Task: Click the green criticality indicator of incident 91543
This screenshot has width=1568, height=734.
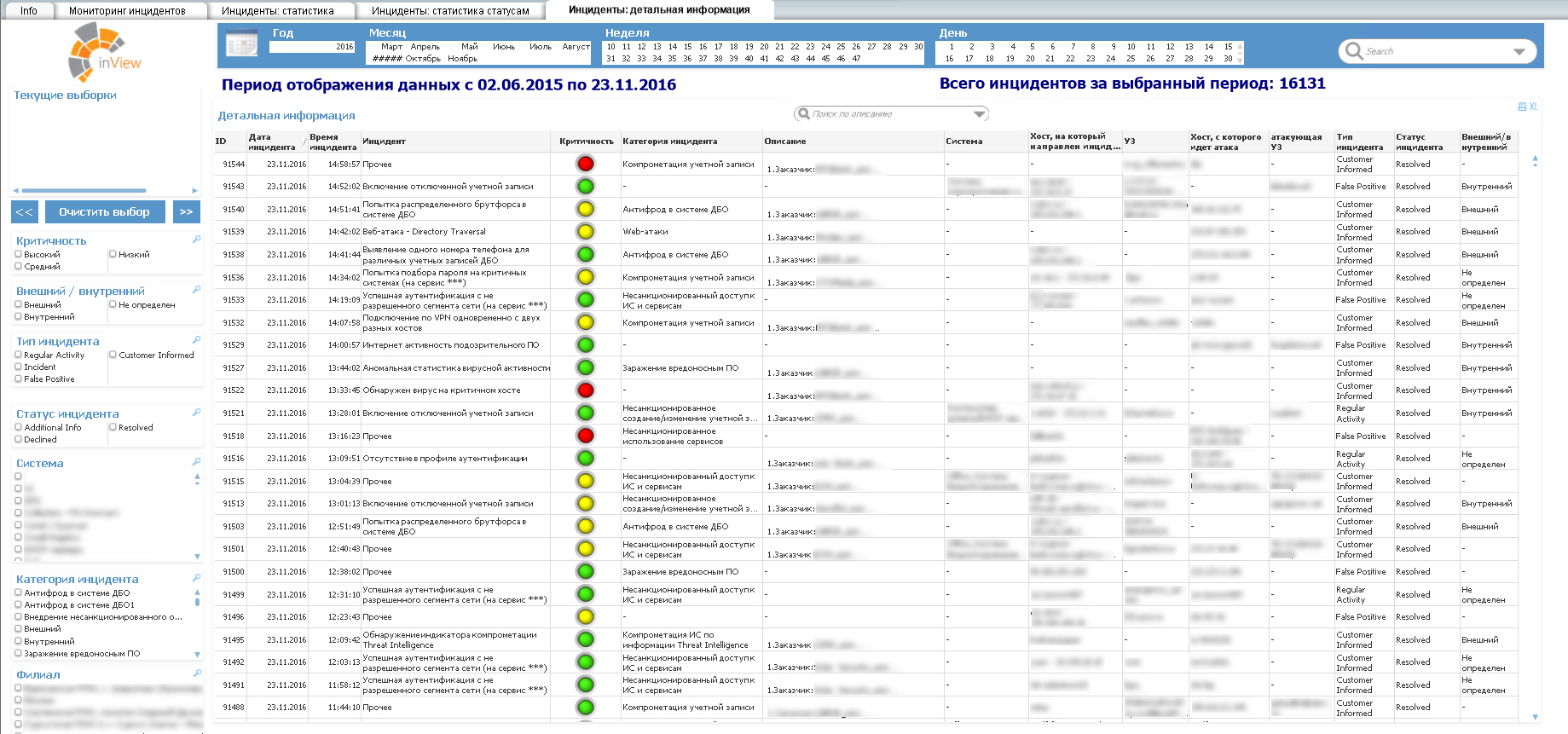Action: click(x=585, y=186)
